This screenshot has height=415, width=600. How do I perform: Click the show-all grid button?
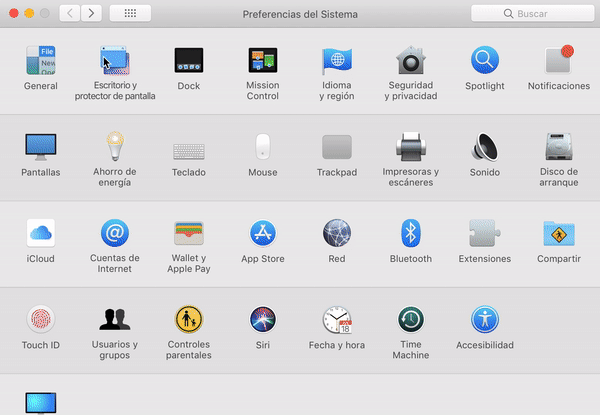[131, 14]
